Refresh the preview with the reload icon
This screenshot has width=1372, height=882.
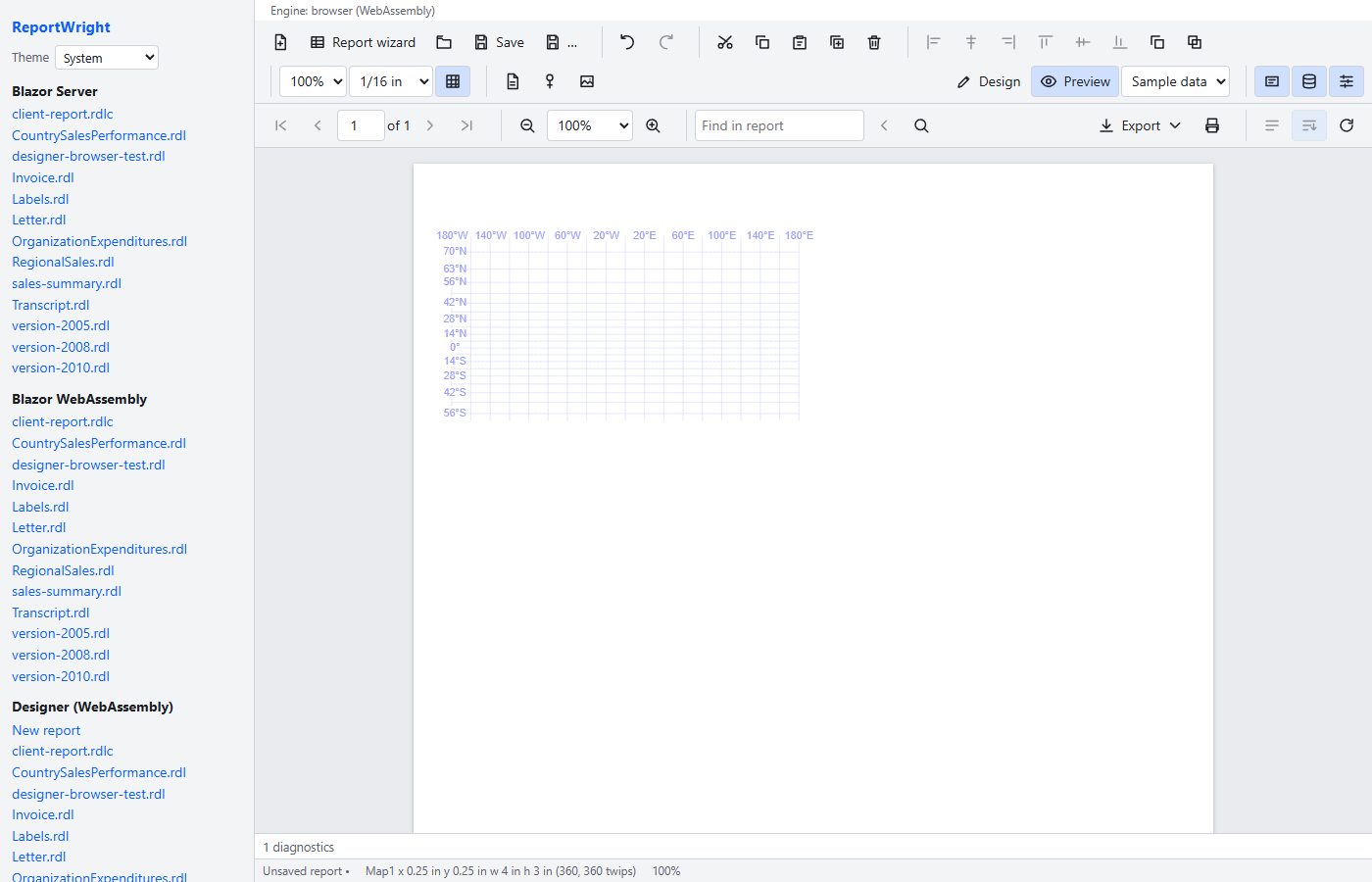coord(1347,125)
